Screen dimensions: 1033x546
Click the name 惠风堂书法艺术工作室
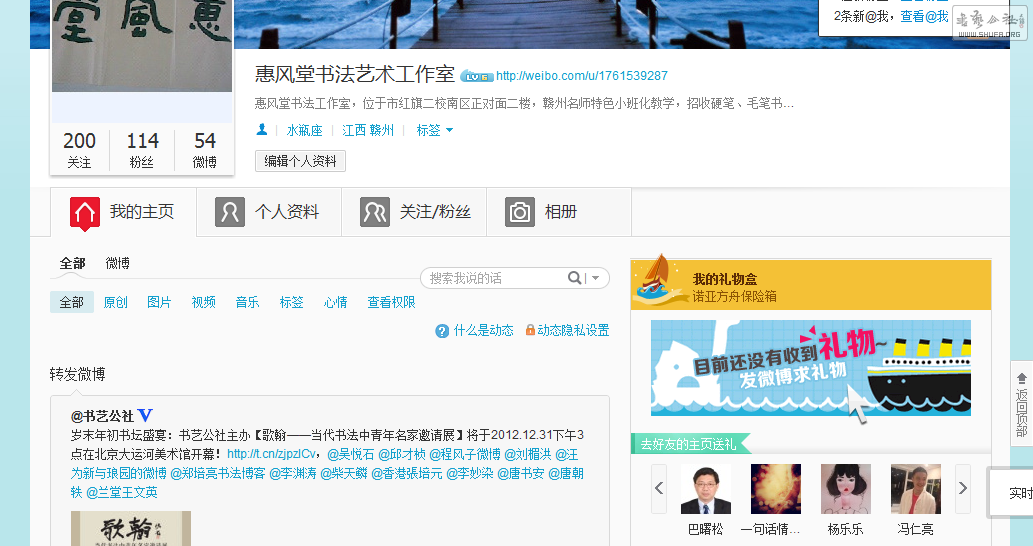point(354,74)
